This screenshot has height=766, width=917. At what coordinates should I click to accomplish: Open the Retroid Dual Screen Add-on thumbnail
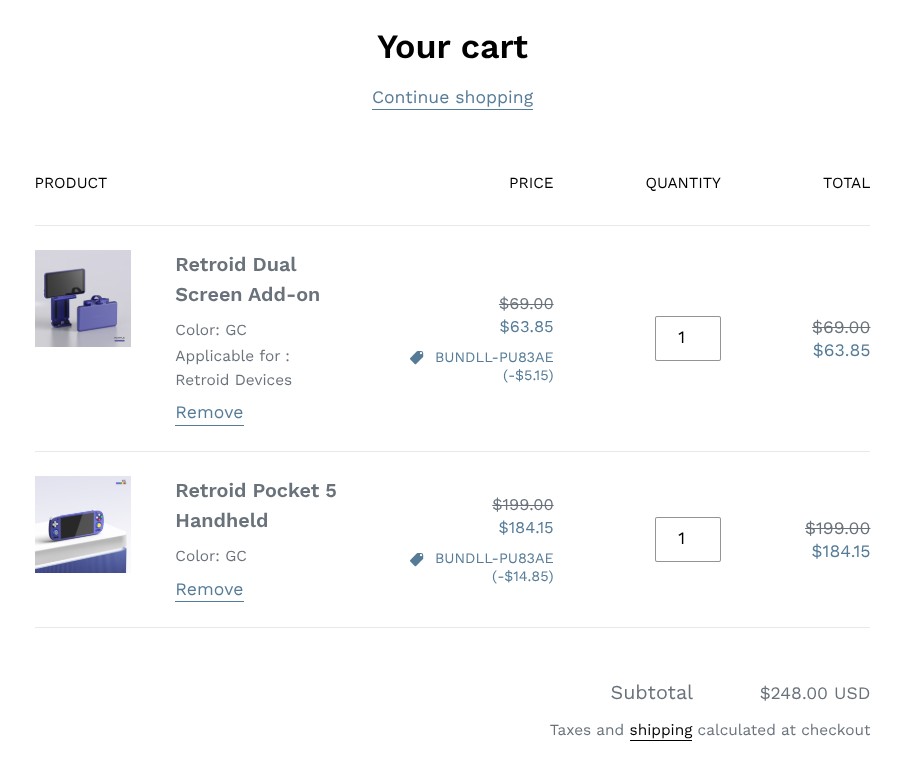(83, 298)
